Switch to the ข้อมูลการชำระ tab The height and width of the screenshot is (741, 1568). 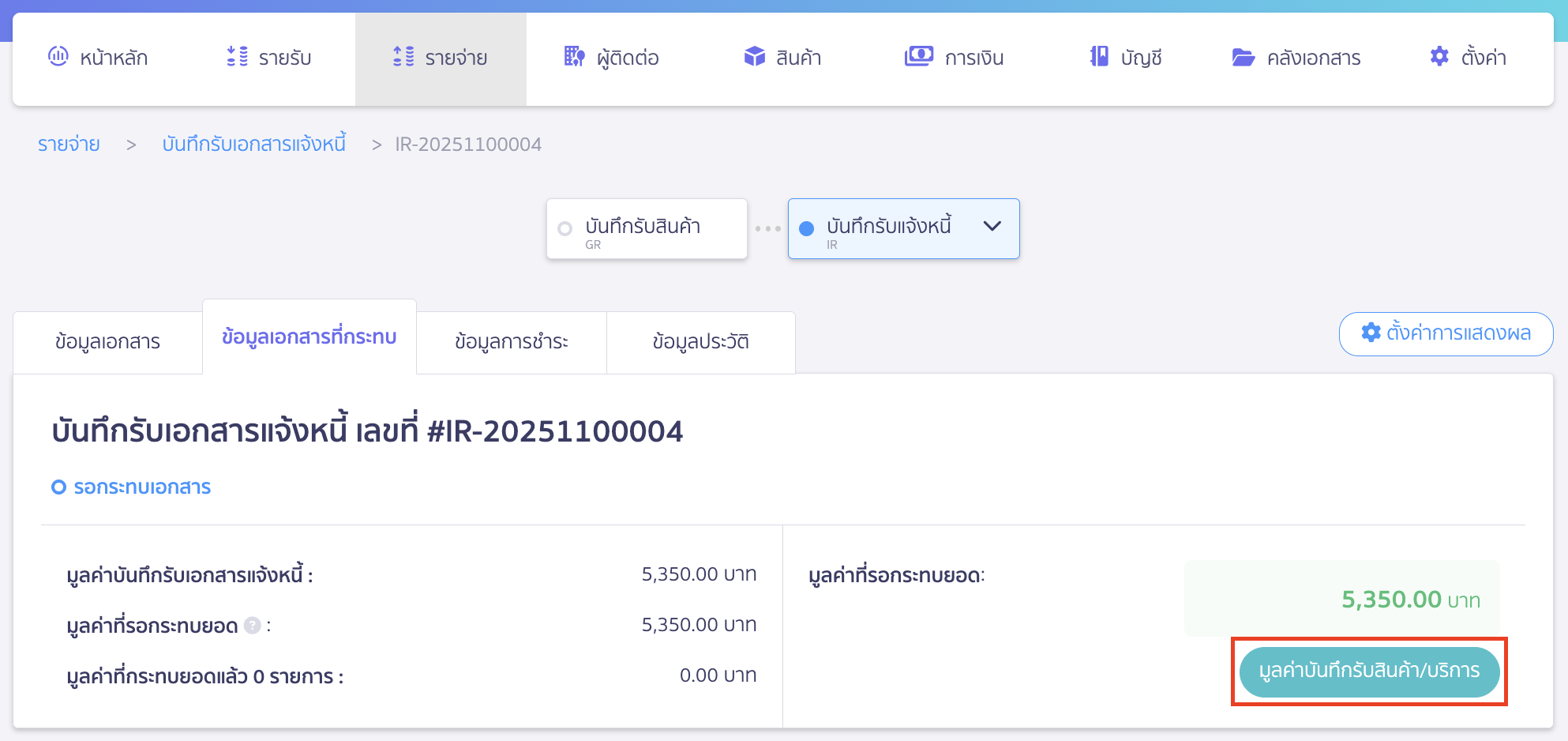click(x=511, y=341)
